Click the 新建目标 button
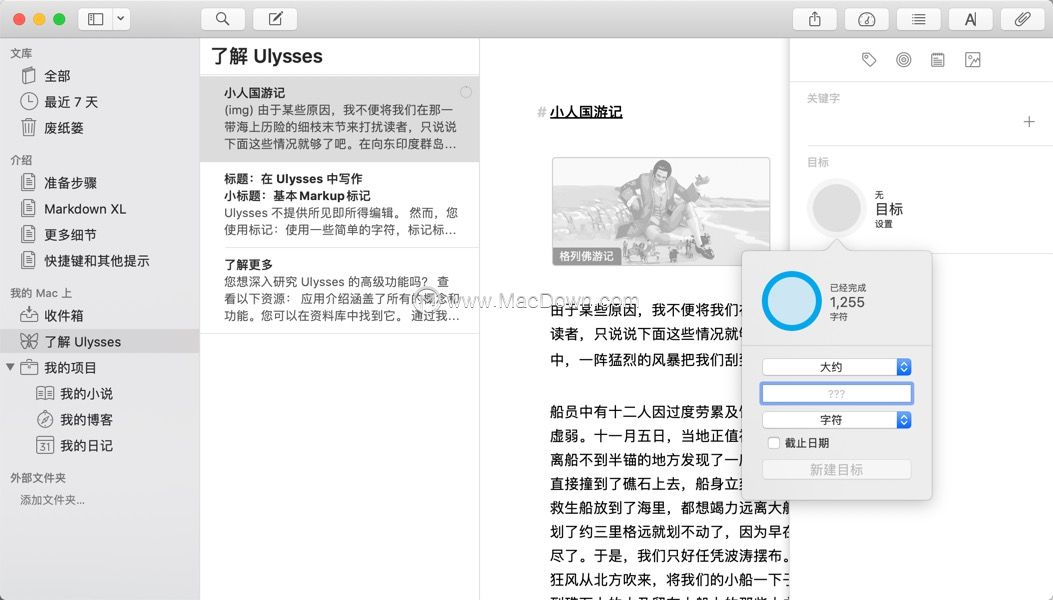1053x600 pixels. point(837,470)
